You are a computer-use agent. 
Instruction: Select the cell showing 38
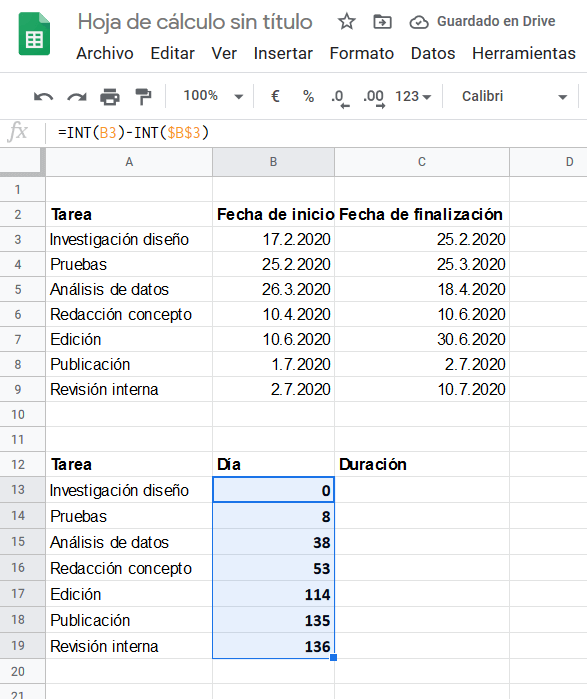pyautogui.click(x=273, y=542)
